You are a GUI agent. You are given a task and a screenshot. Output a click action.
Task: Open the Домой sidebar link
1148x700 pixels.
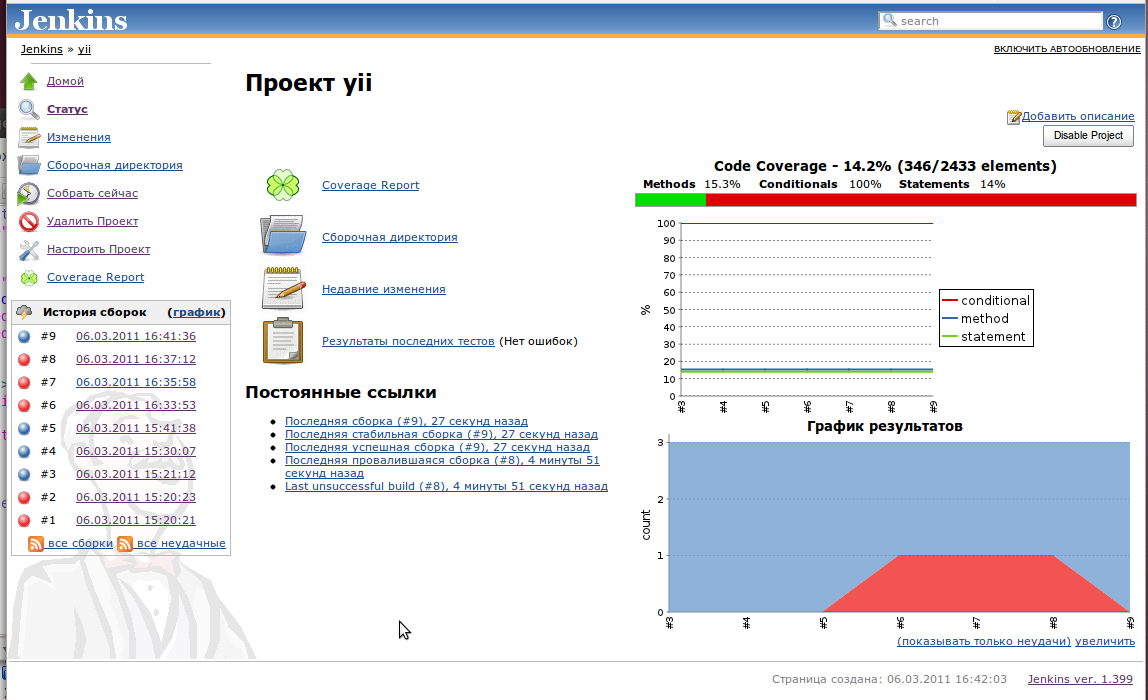pos(65,81)
